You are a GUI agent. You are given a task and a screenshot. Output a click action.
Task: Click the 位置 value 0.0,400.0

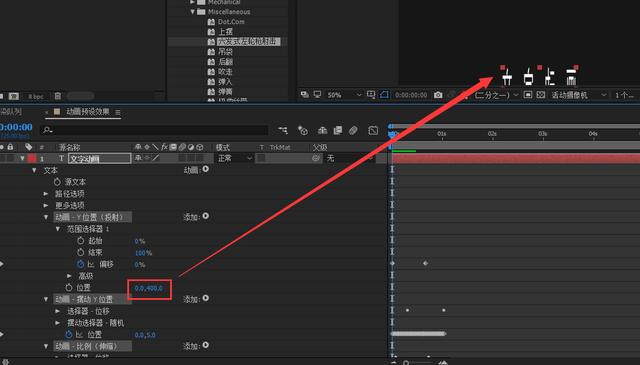(x=149, y=288)
